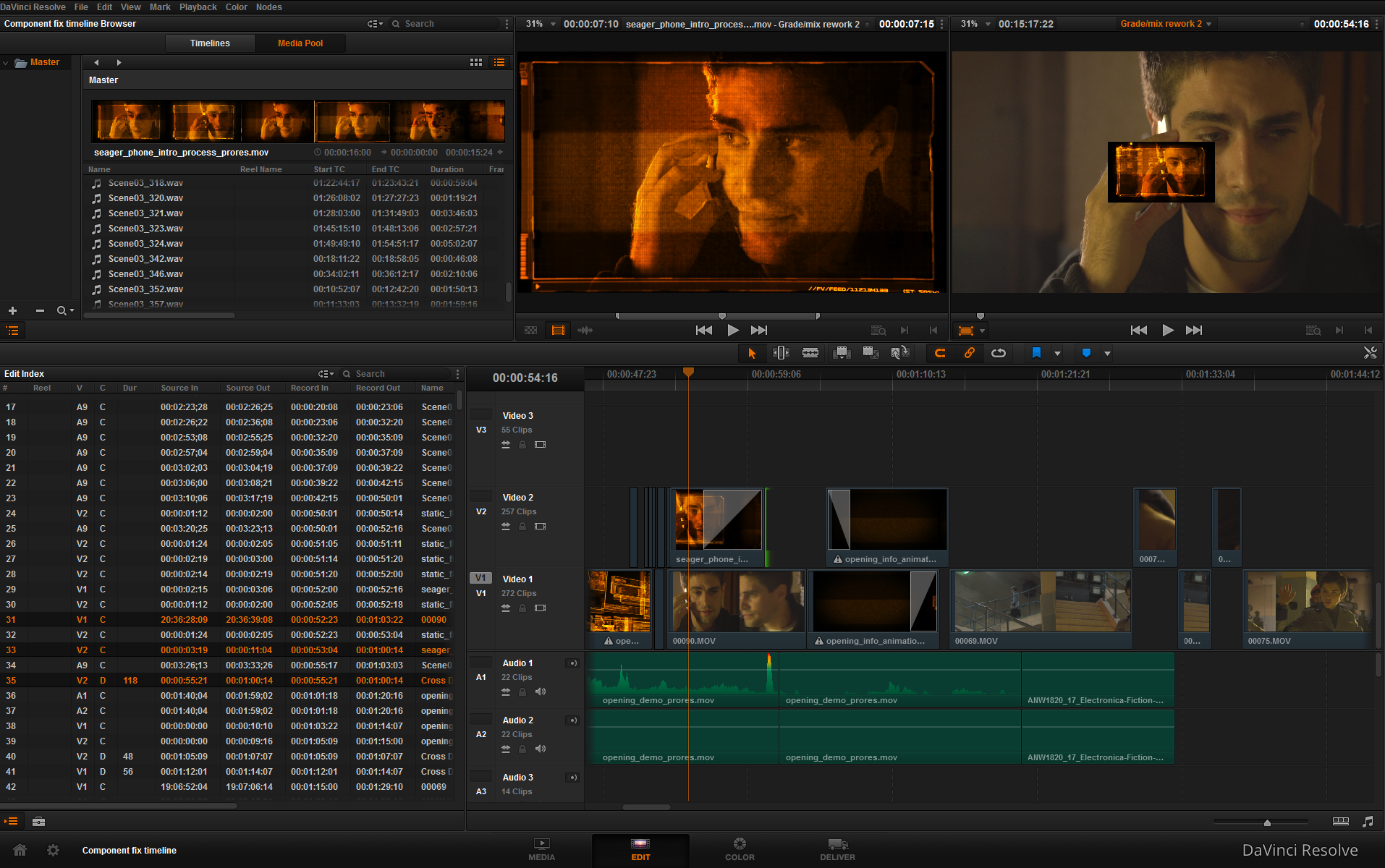Switch Media Pool to list view
The image size is (1385, 868).
point(499,62)
